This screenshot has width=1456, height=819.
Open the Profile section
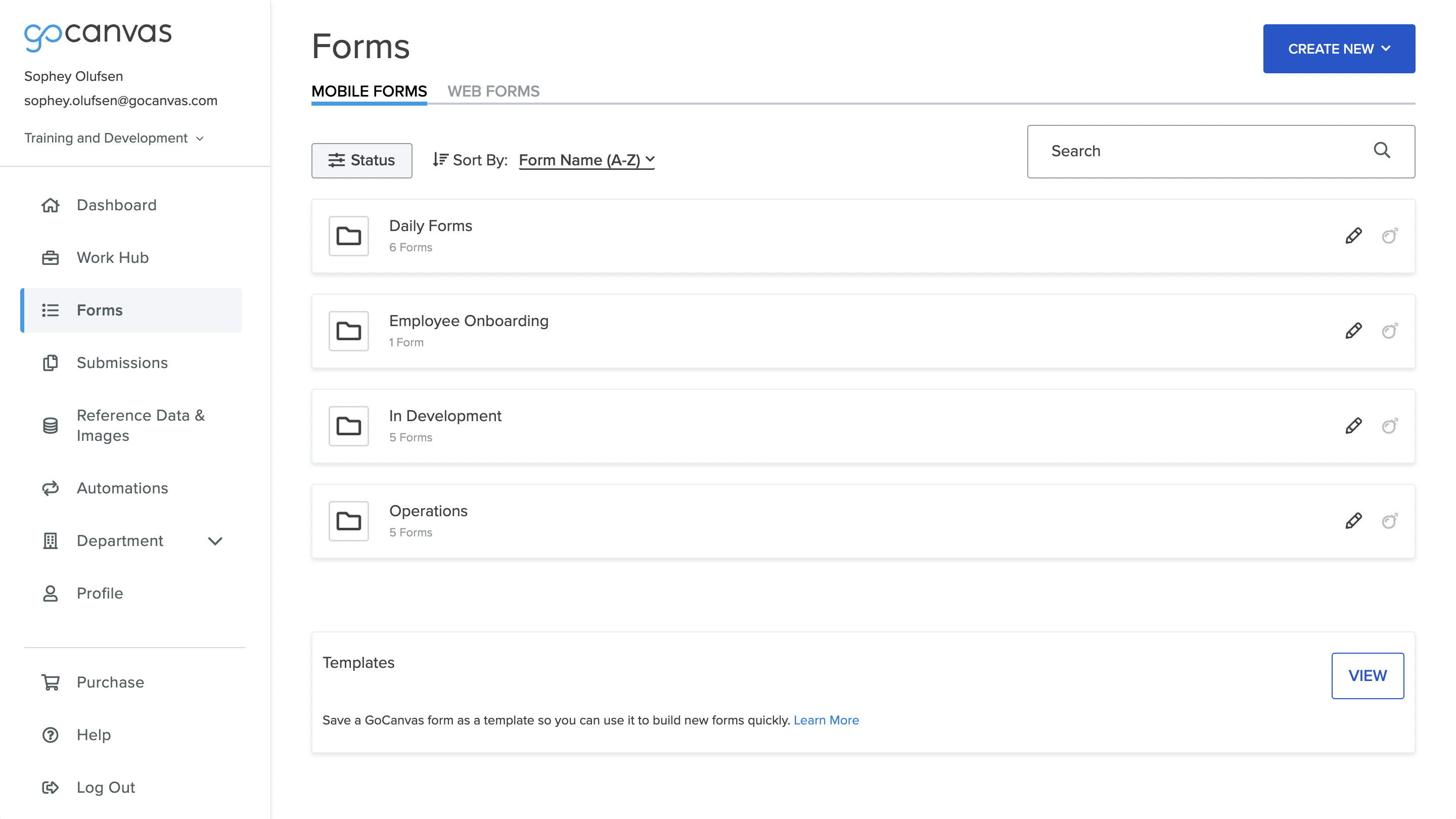(100, 593)
